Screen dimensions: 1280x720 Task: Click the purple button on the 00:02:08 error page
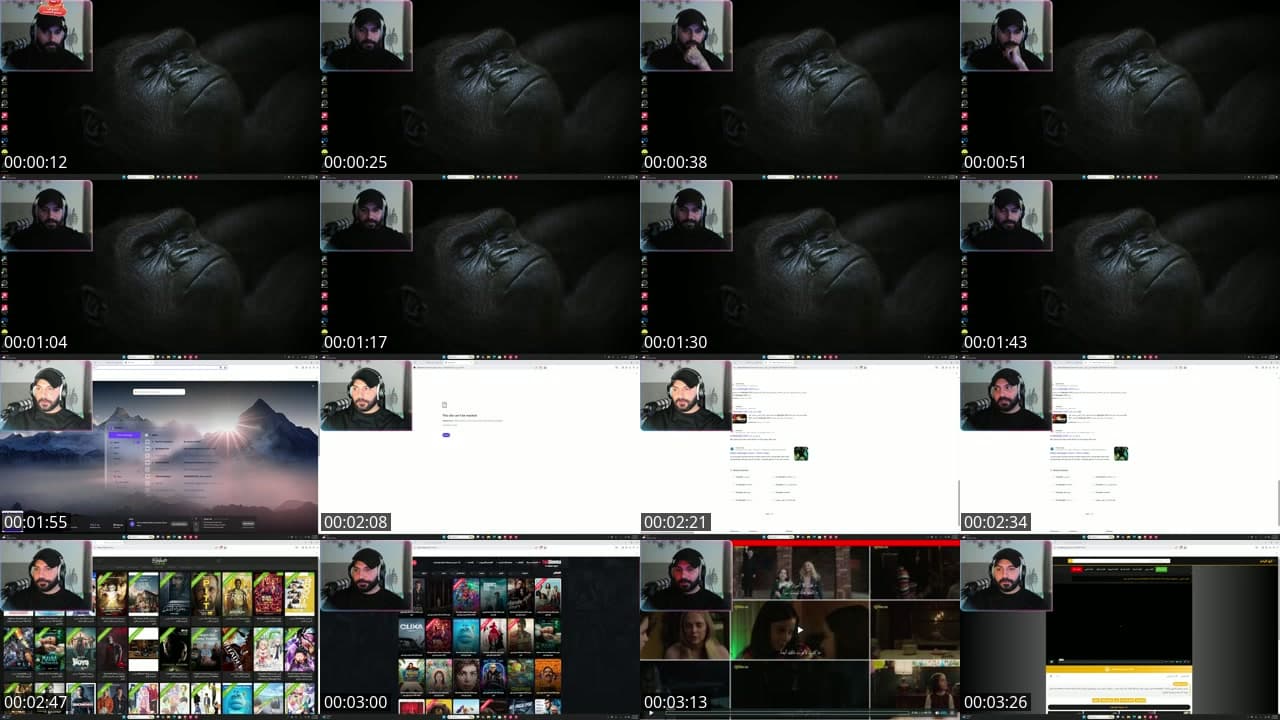[x=446, y=435]
